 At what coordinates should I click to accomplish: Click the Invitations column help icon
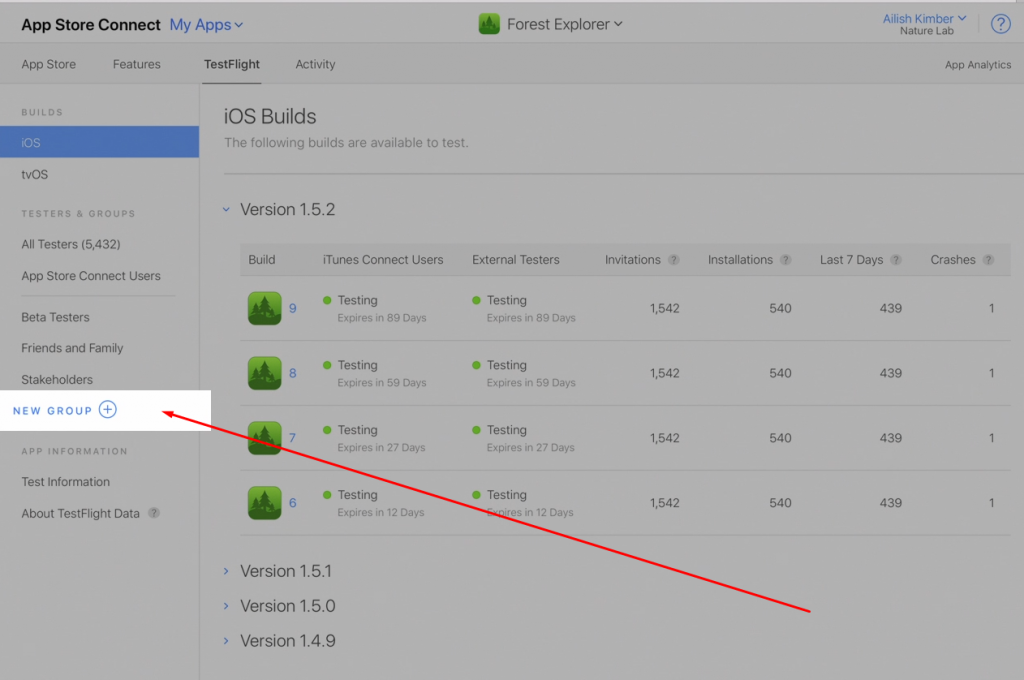coord(674,260)
